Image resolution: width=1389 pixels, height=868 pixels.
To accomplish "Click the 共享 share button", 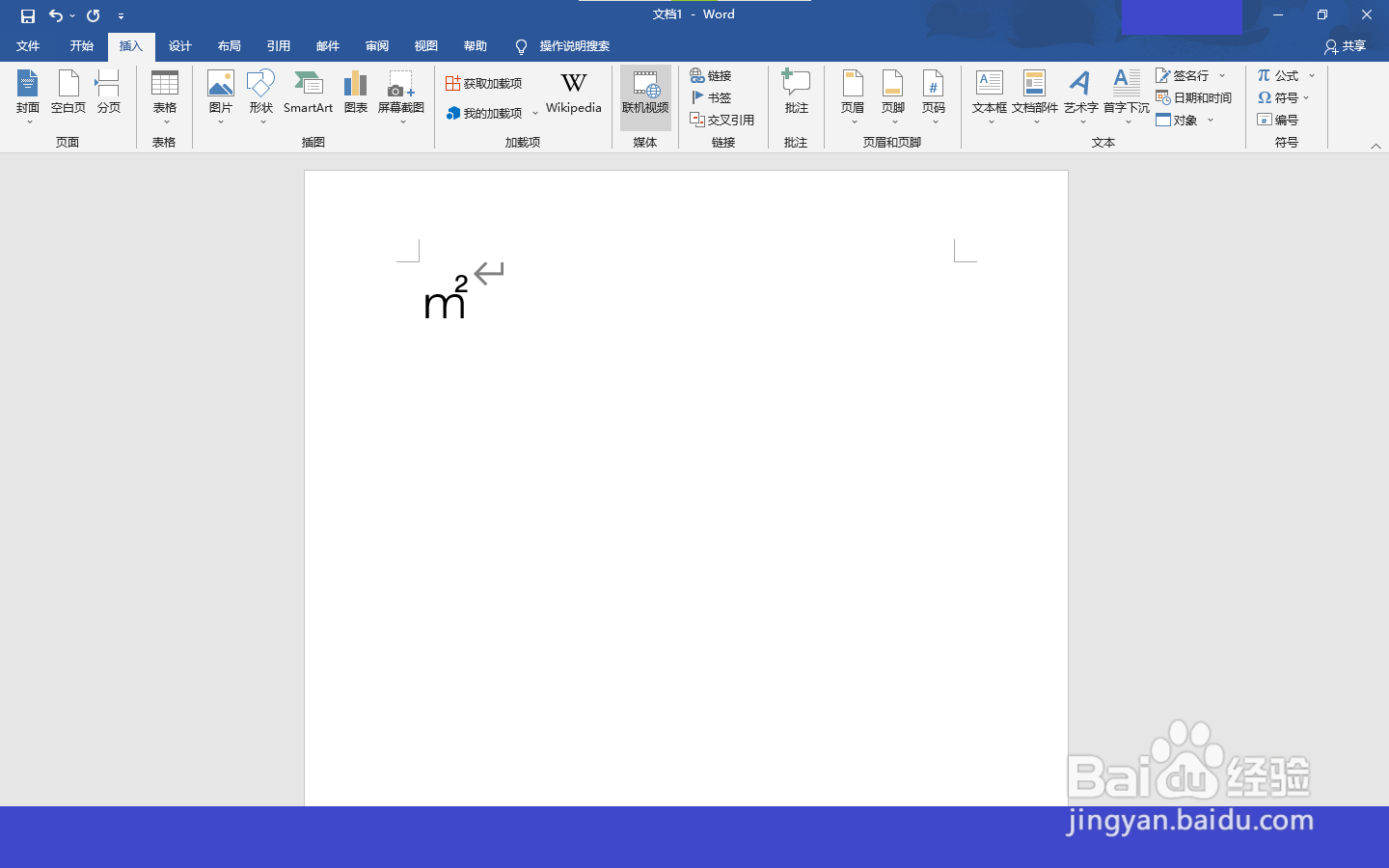I will (x=1346, y=46).
